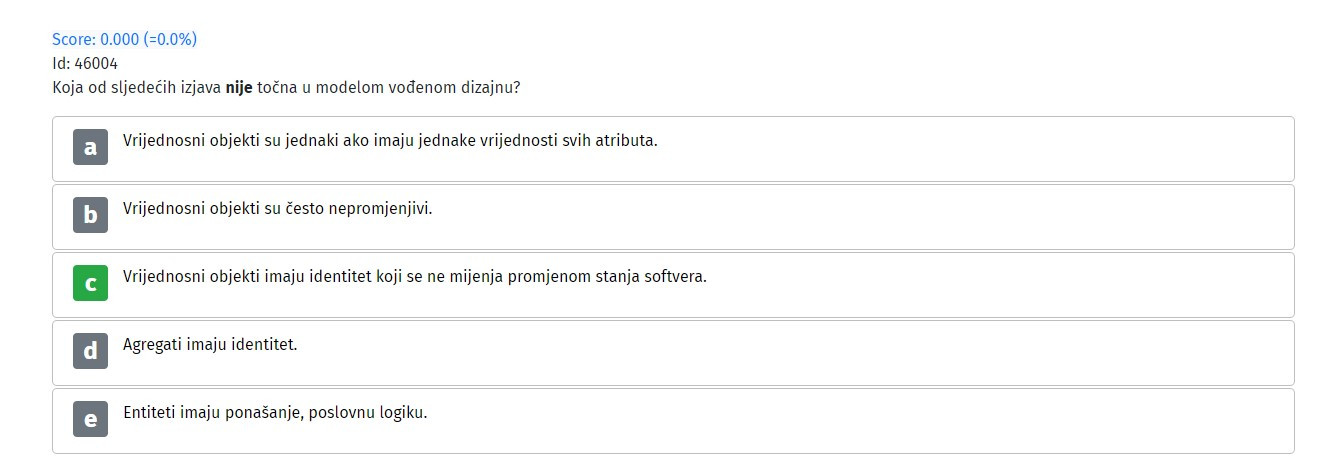Image resolution: width=1342 pixels, height=467 pixels.
Task: Choose 'Vrijednosni objekti su često nepromjenjivi.'
Action: [x=278, y=208]
